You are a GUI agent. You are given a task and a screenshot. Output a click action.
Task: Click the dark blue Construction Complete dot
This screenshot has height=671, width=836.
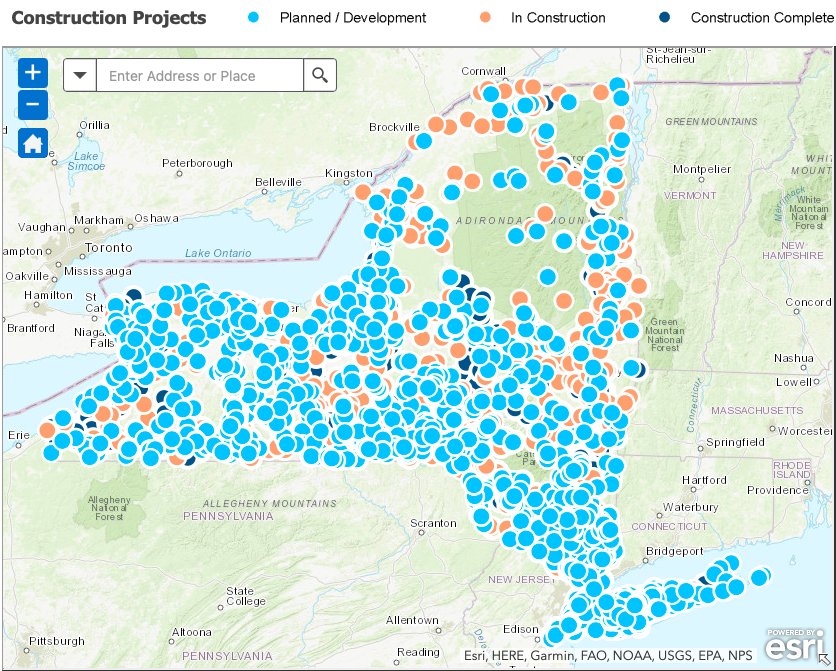[x=666, y=18]
